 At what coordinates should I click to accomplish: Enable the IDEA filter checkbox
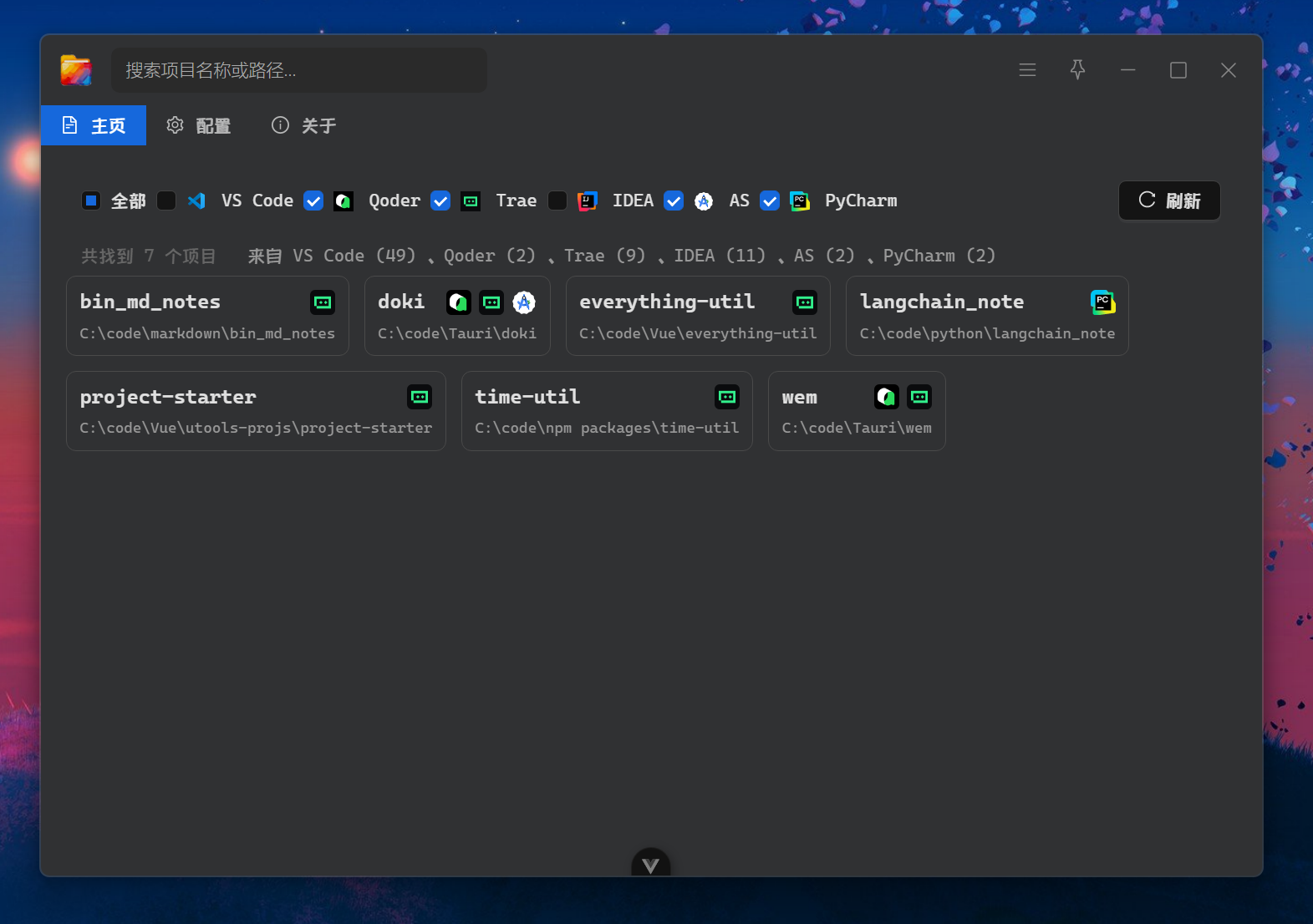[557, 201]
